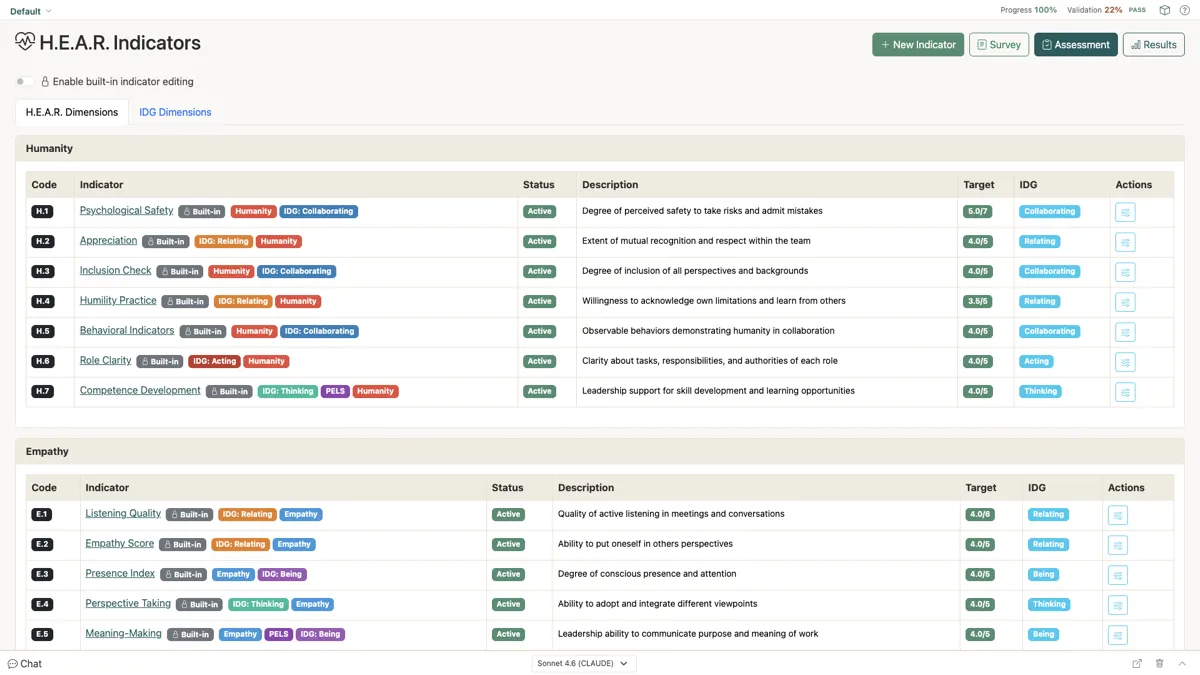This screenshot has width=1200, height=675.
Task: Open actions icon for Humility Practice row
Action: click(x=1125, y=302)
